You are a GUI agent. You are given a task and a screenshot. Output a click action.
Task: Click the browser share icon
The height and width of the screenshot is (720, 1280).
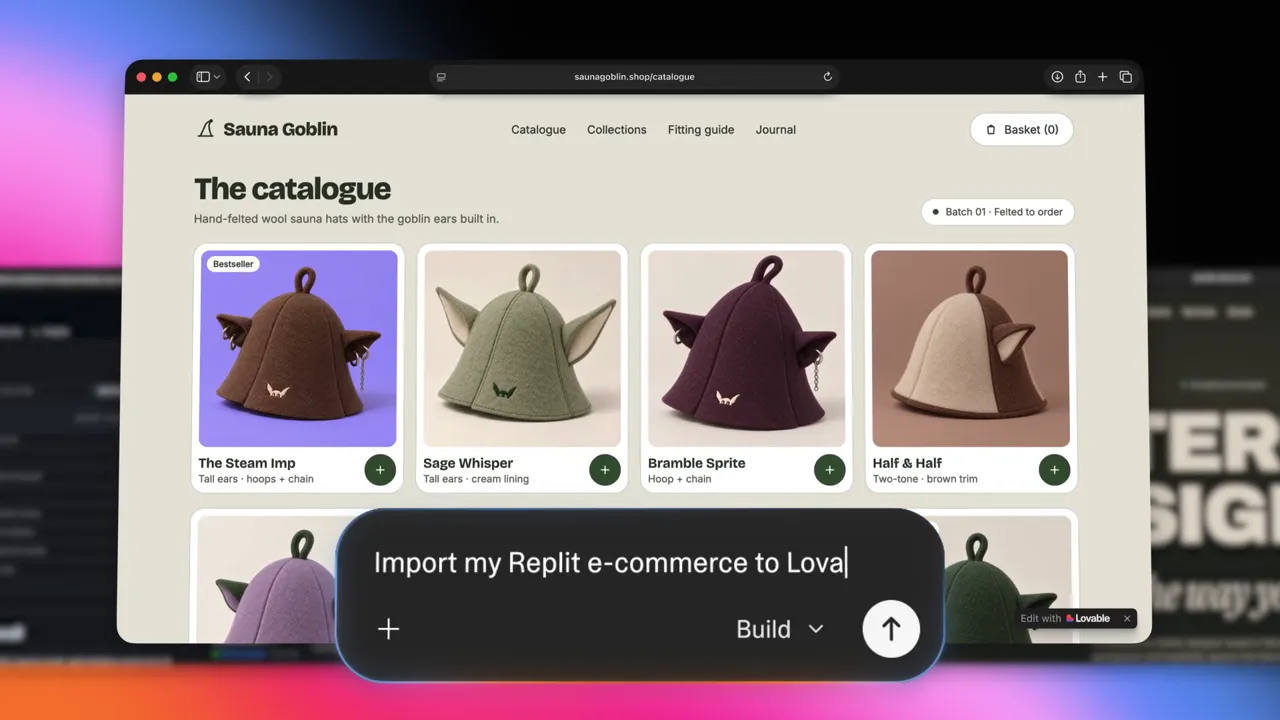pyautogui.click(x=1080, y=77)
